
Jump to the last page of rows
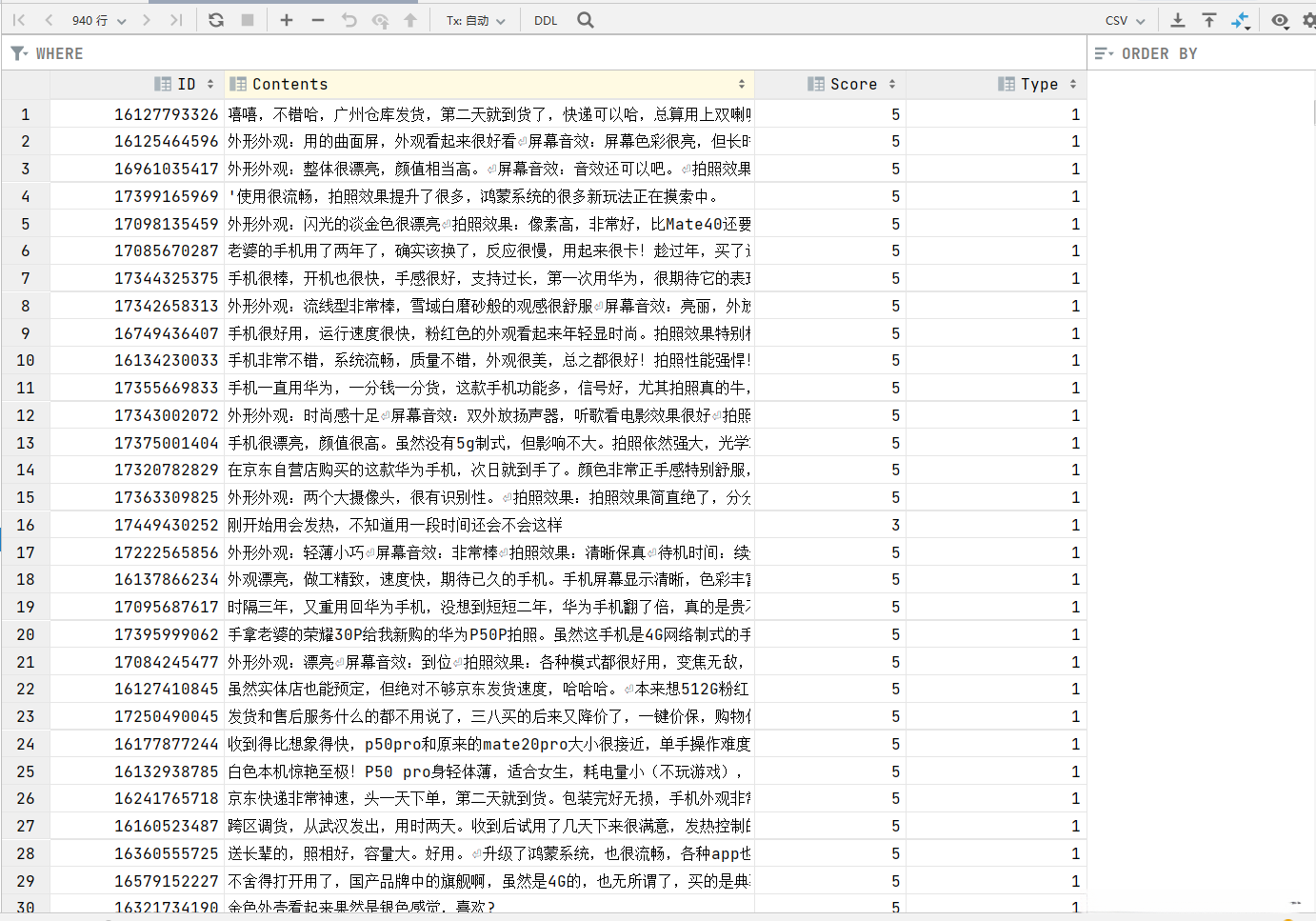pos(176,20)
